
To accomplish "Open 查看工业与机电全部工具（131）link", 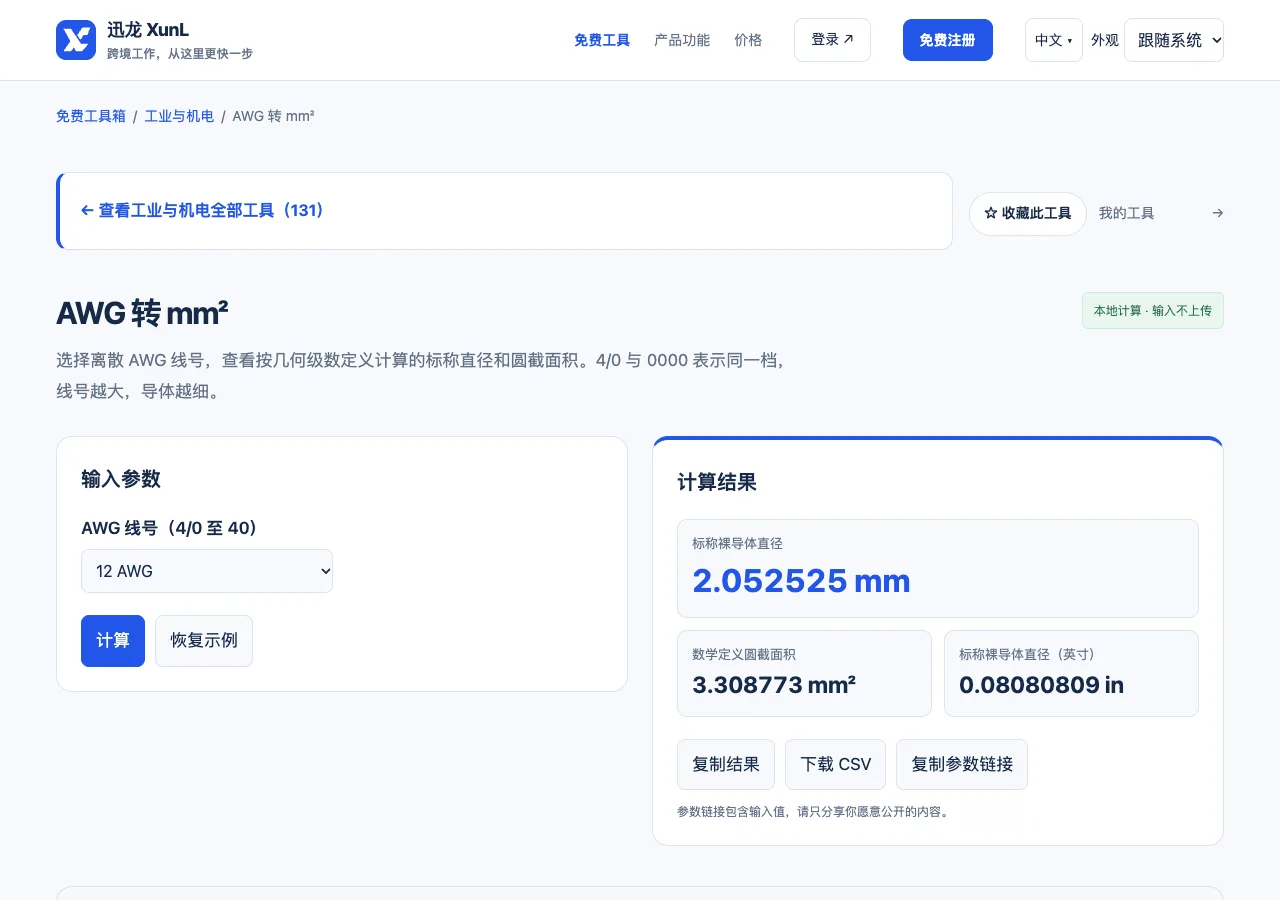I will pos(203,211).
